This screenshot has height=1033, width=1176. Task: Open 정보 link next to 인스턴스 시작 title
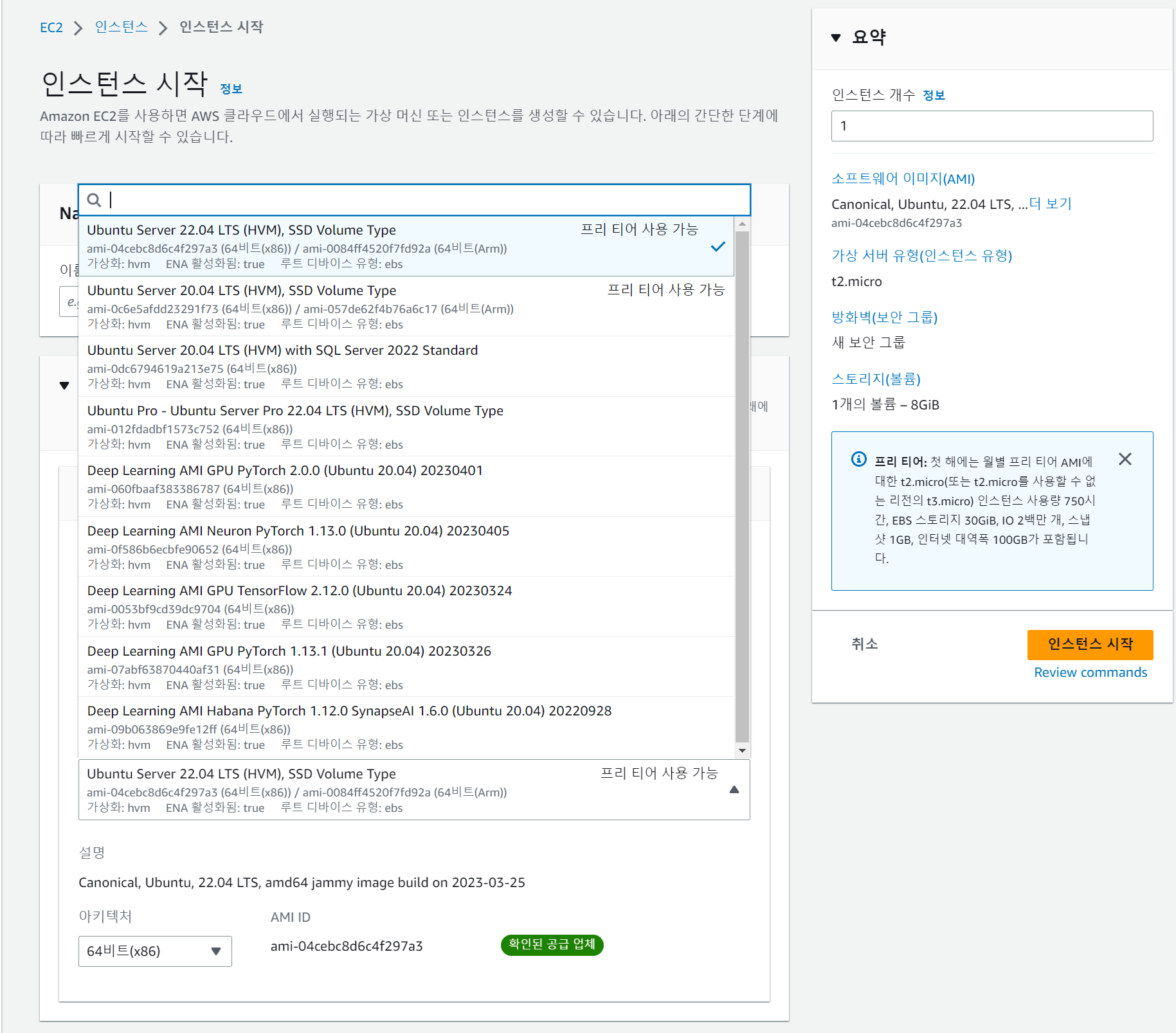click(231, 89)
